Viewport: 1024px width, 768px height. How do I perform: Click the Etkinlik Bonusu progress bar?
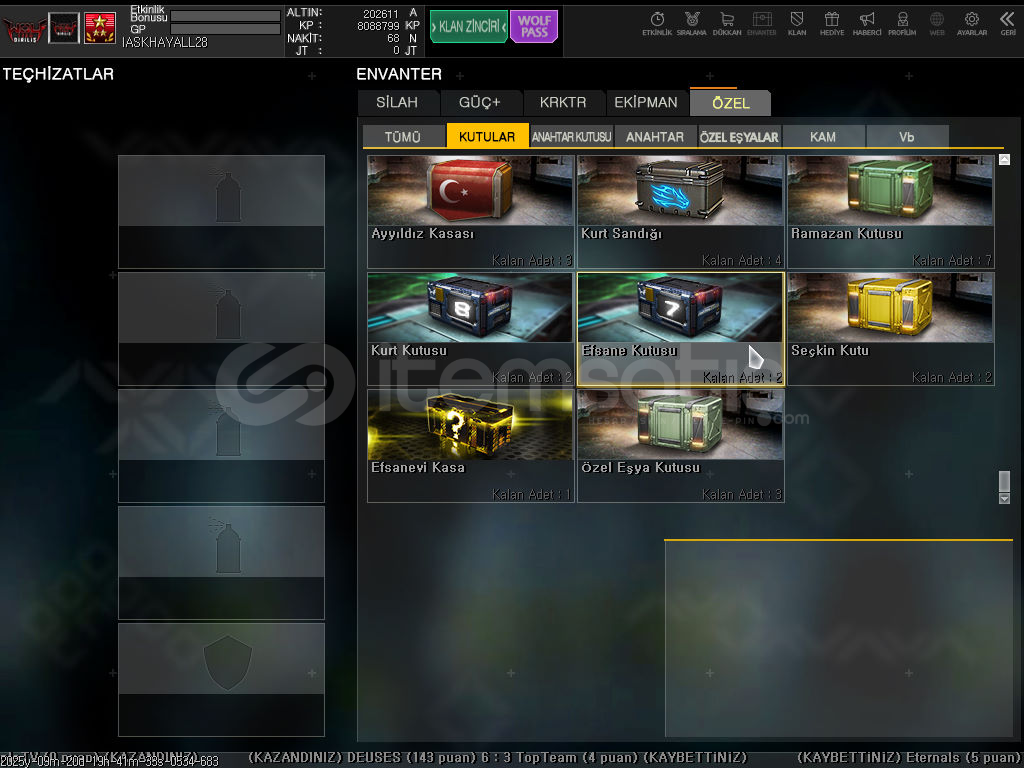[225, 16]
